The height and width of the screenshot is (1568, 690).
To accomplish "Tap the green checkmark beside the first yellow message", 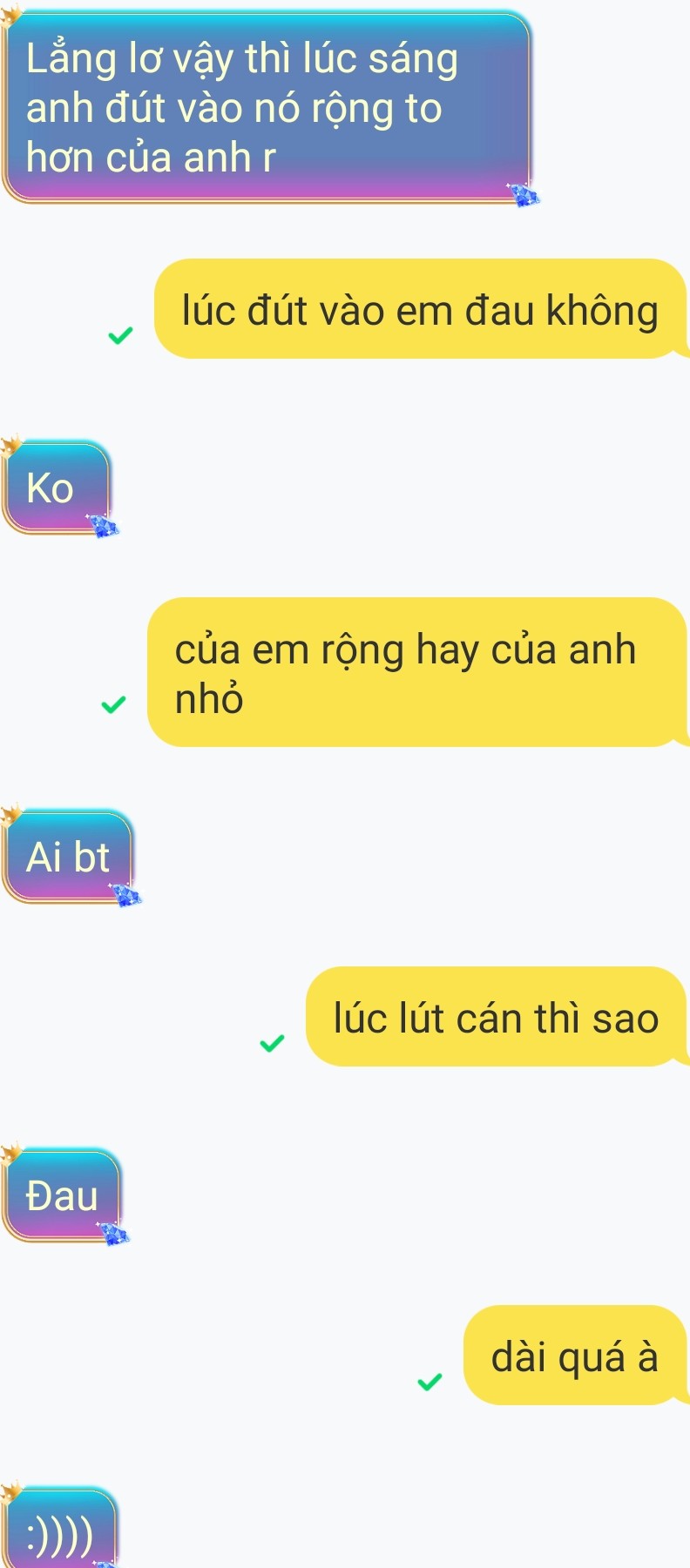I will point(121,334).
